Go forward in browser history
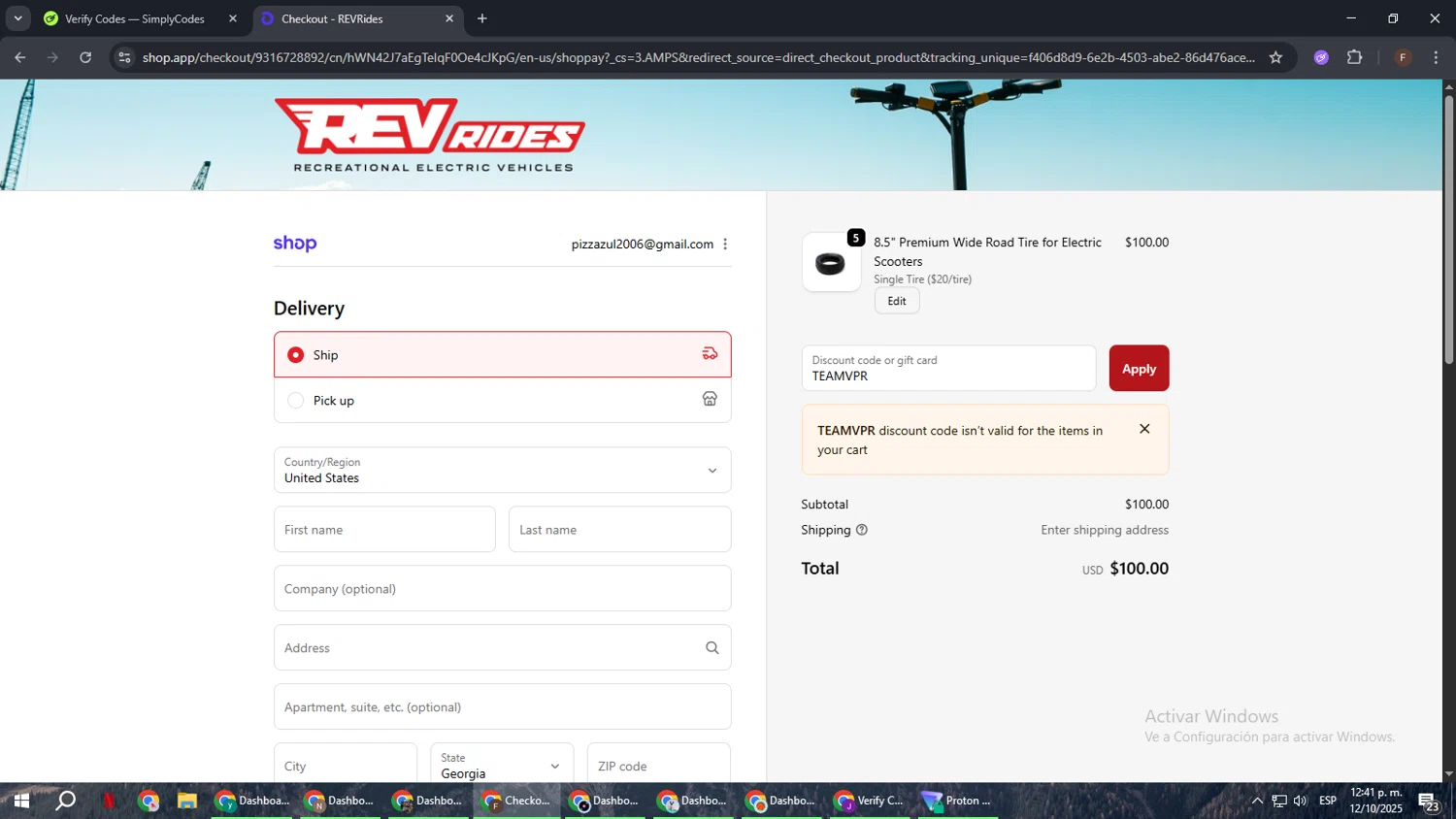This screenshot has width=1456, height=819. point(53,57)
